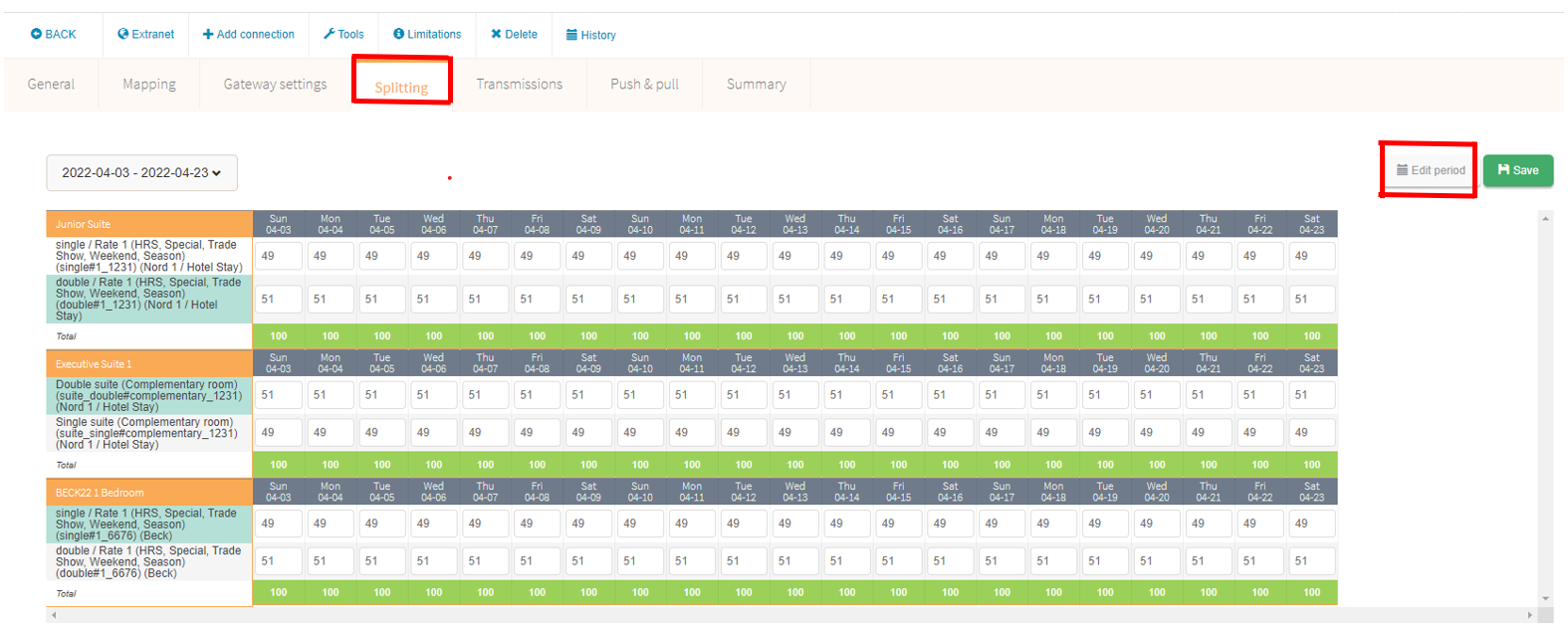Screen dimensions: 1568x632
Task: Click the Edit period button
Action: [x=1430, y=170]
